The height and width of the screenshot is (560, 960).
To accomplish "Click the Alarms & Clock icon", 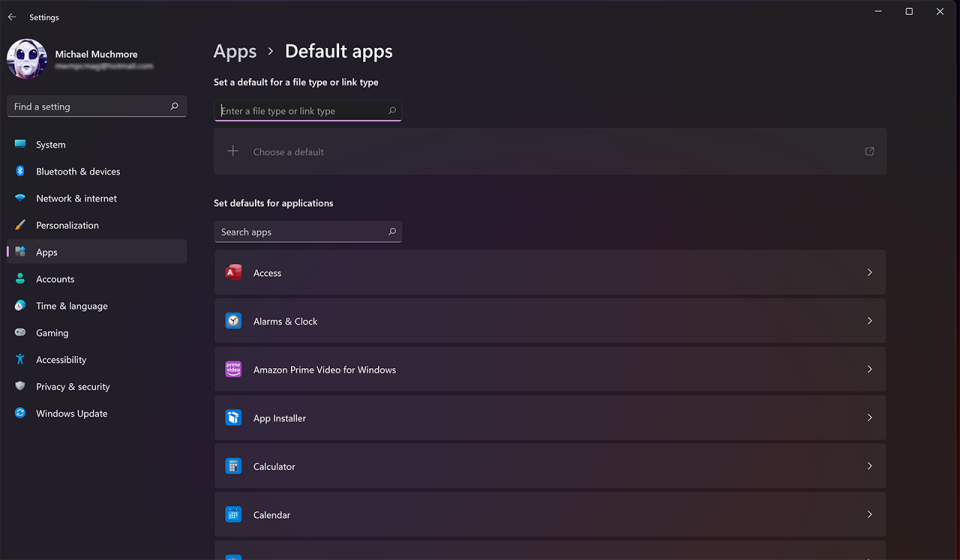I will [233, 321].
